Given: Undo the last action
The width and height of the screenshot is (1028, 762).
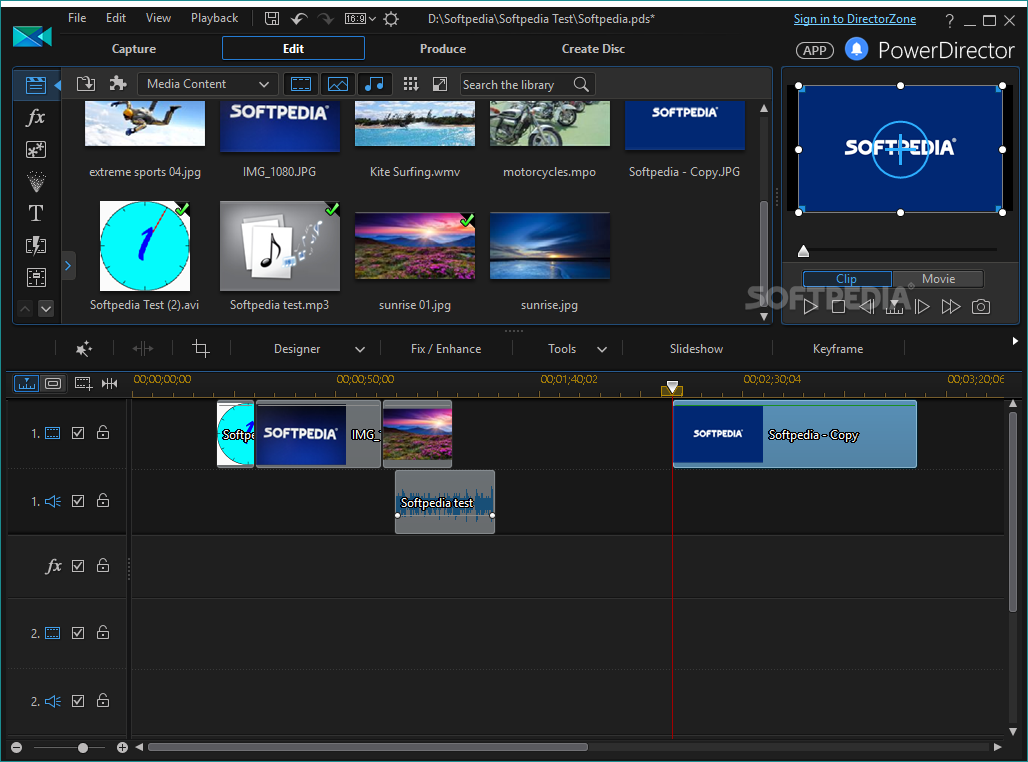Looking at the screenshot, I should coord(299,18).
